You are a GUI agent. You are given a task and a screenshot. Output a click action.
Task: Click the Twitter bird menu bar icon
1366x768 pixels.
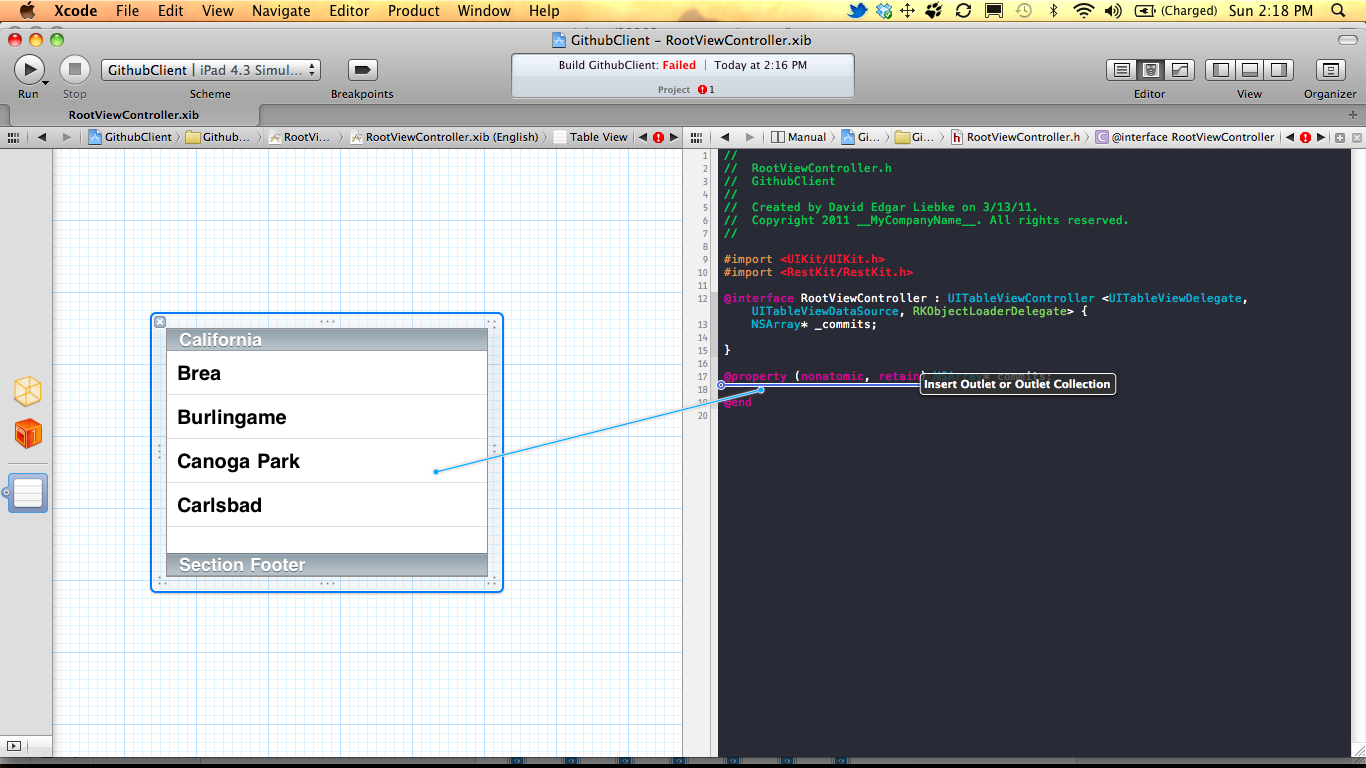857,11
